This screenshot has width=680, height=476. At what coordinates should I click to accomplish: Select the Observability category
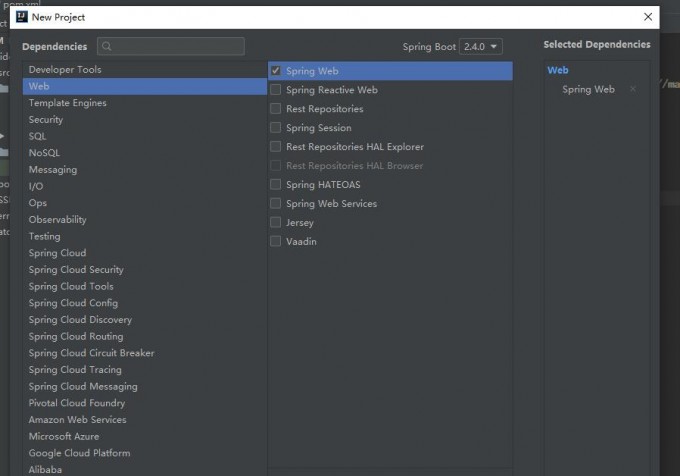tap(145, 220)
